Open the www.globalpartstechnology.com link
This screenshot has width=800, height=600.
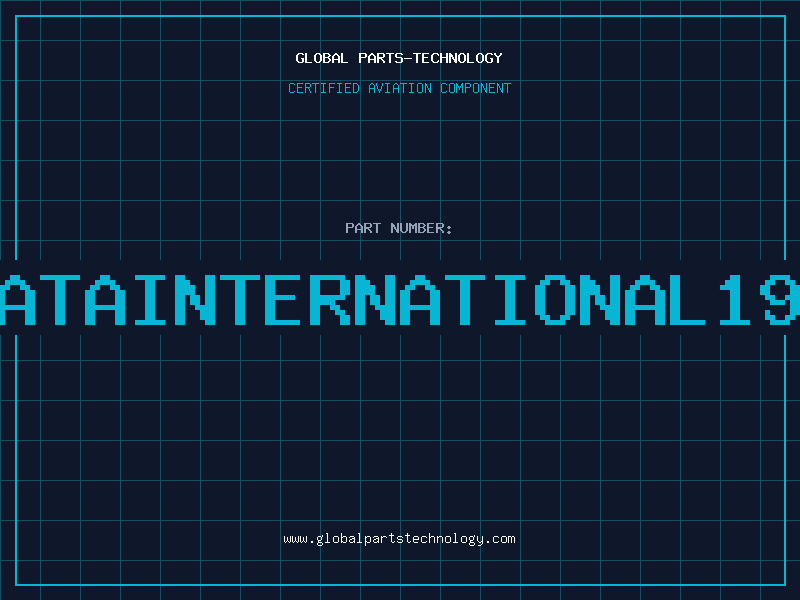[399, 539]
